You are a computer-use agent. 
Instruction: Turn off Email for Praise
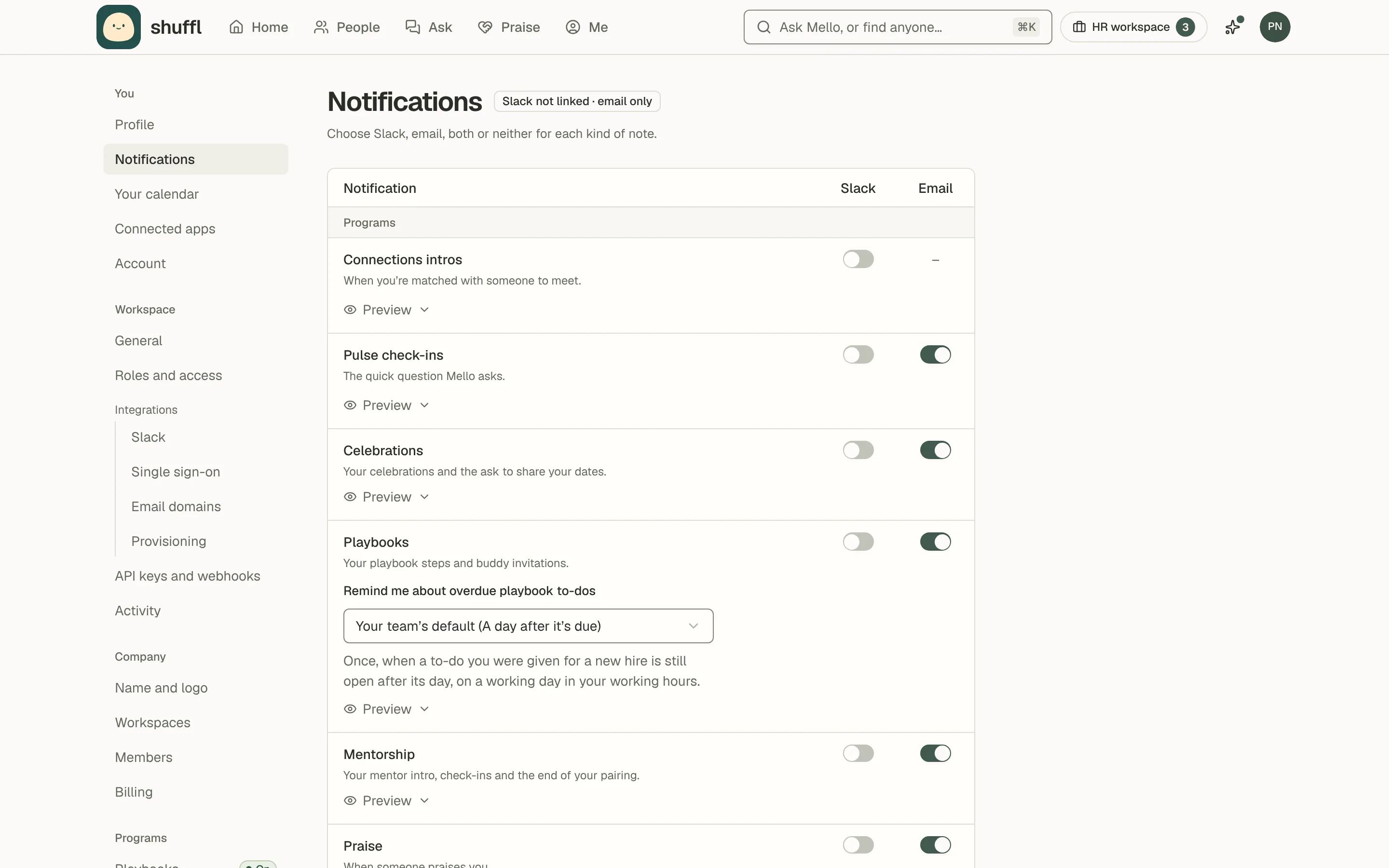(936, 845)
